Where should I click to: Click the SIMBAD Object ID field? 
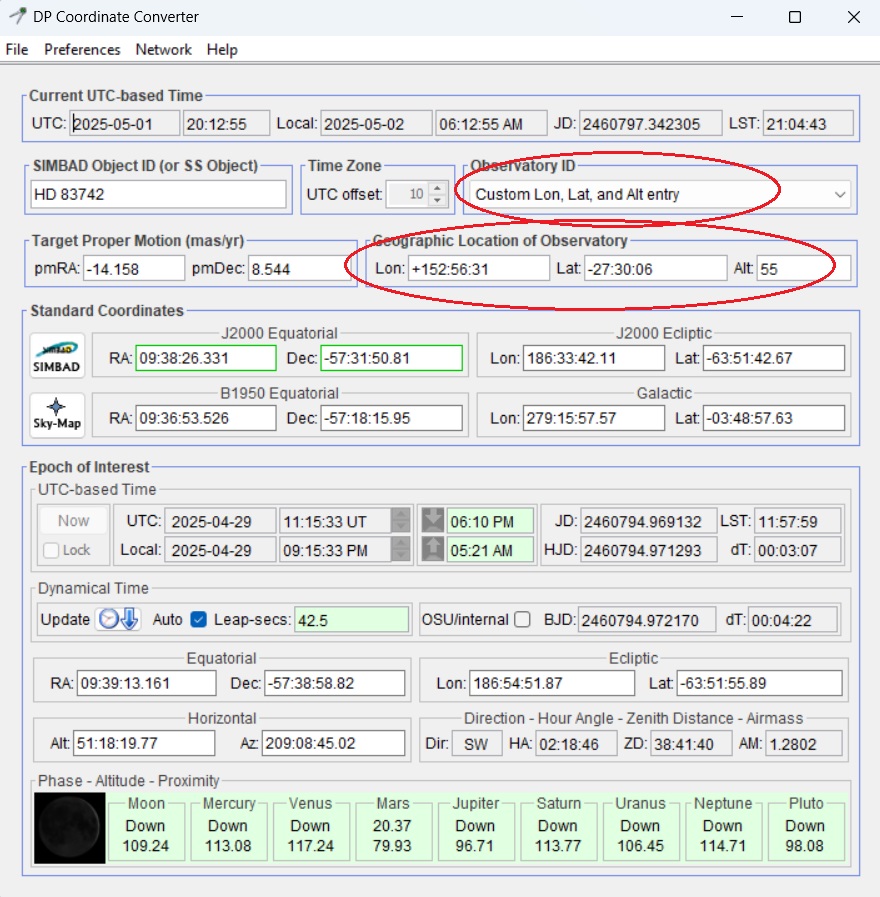(158, 195)
